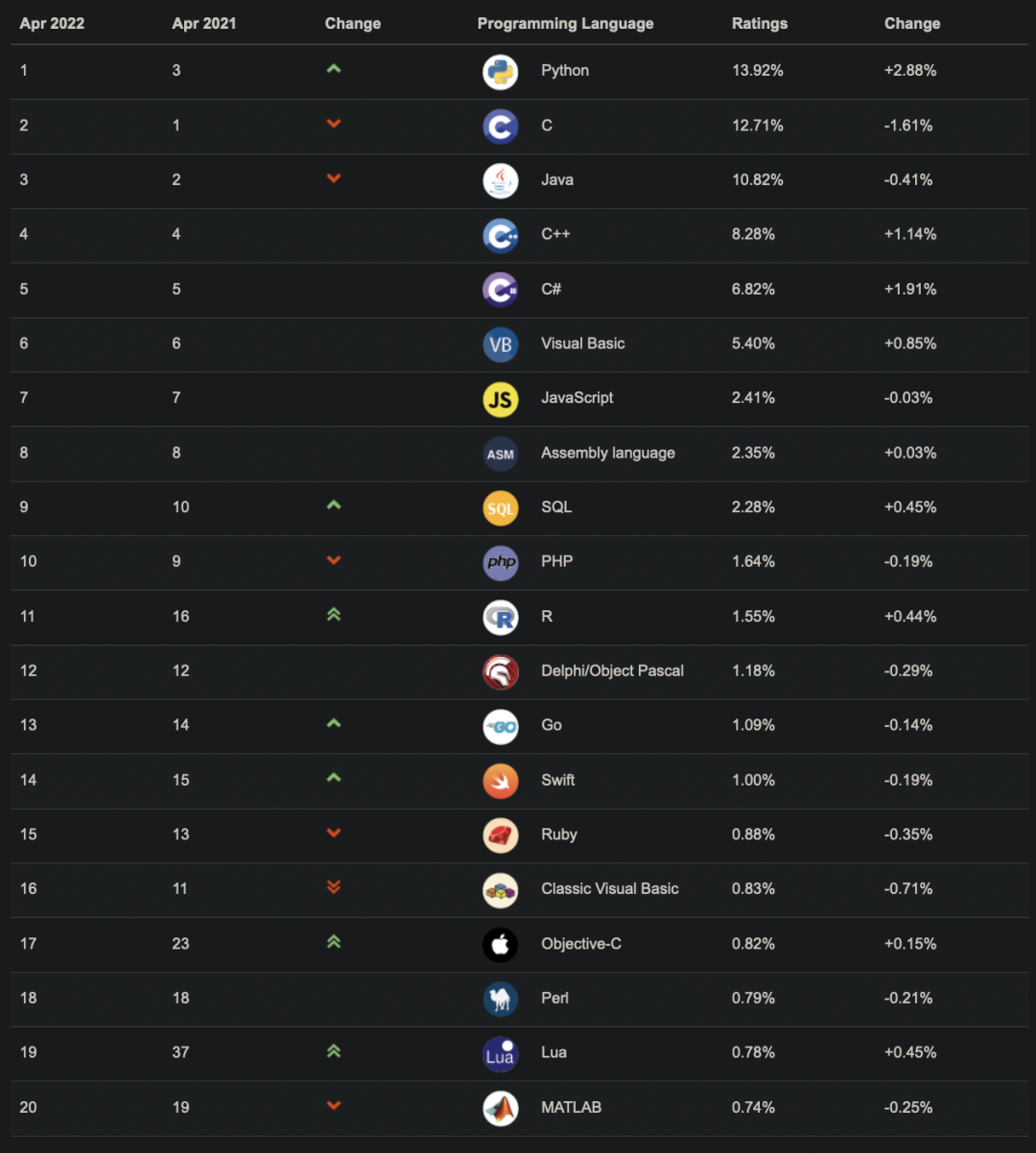Viewport: 1036px width, 1153px height.
Task: Select the Lua moon icon
Action: (500, 1053)
